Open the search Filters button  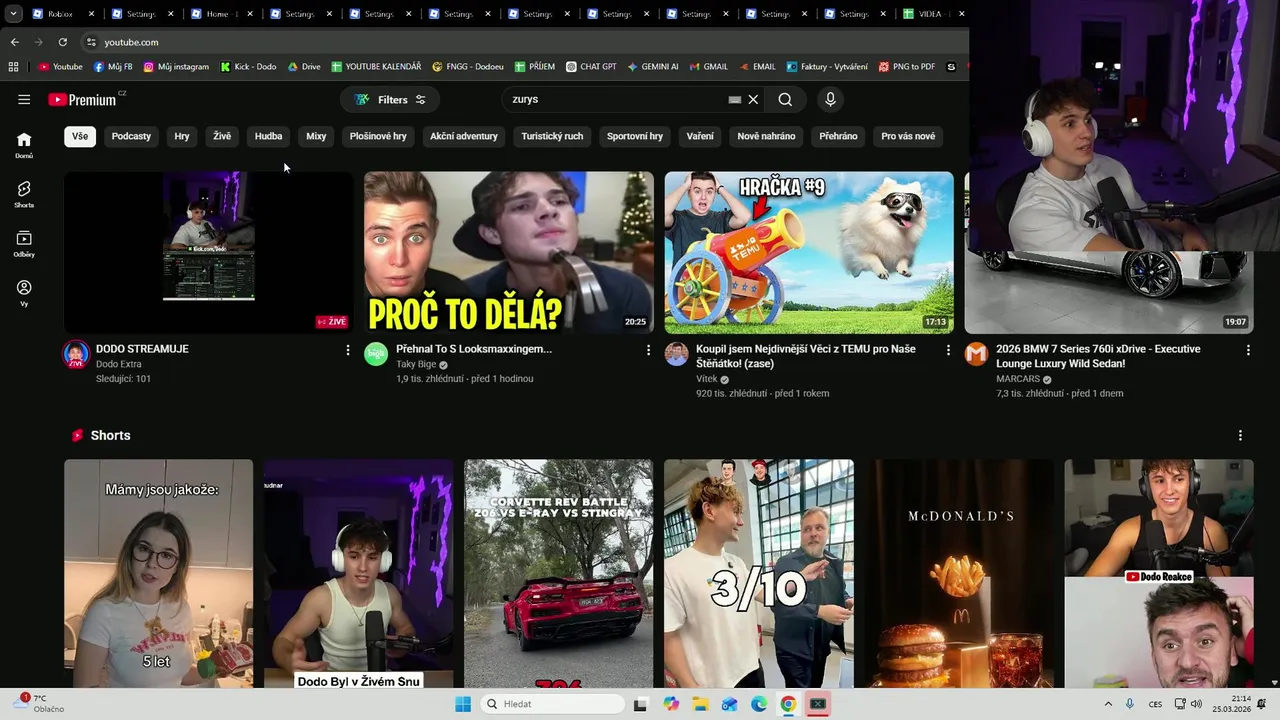click(x=390, y=99)
